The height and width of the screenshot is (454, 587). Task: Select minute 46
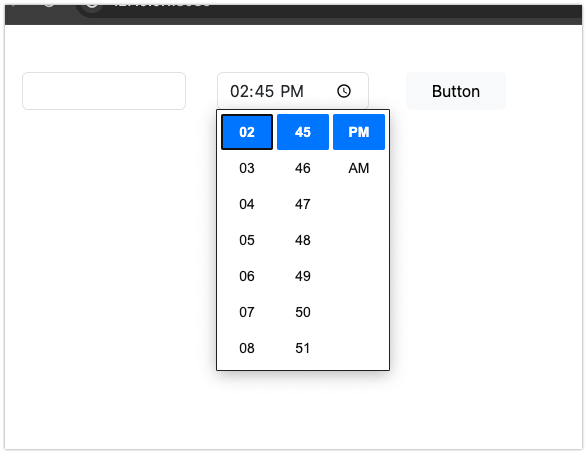[x=302, y=168]
